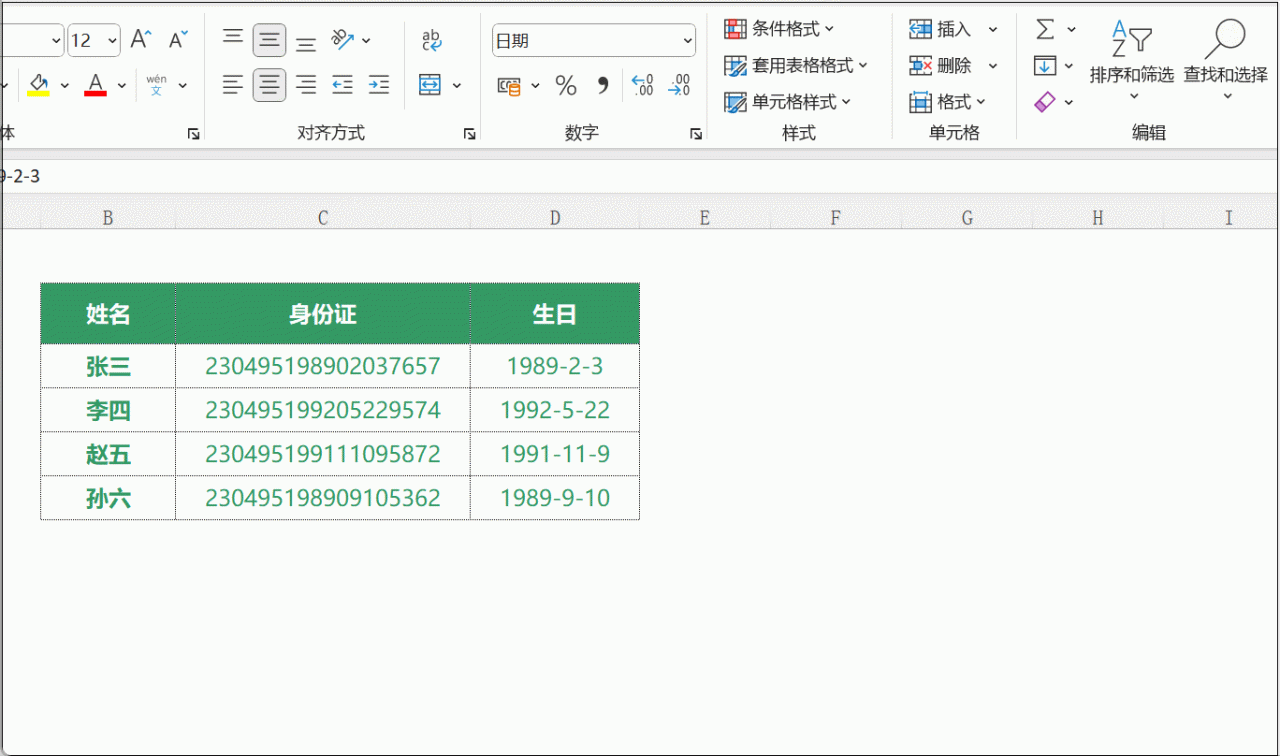Open the merge and center dropdown arrow
This screenshot has height=756, width=1280.
pyautogui.click(x=457, y=85)
